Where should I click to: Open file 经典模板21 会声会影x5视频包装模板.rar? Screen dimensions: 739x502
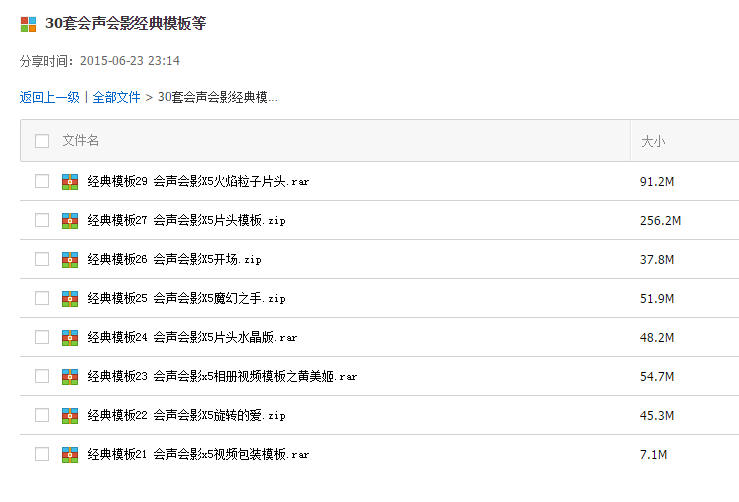coord(198,455)
